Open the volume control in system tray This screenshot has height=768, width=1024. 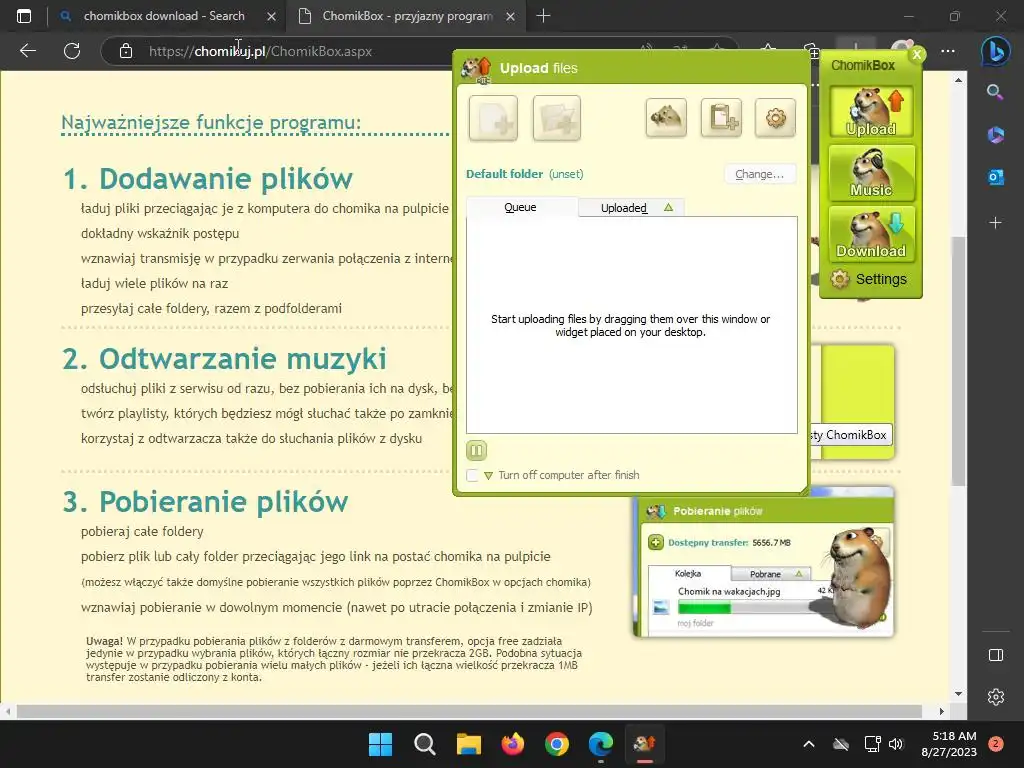click(896, 744)
